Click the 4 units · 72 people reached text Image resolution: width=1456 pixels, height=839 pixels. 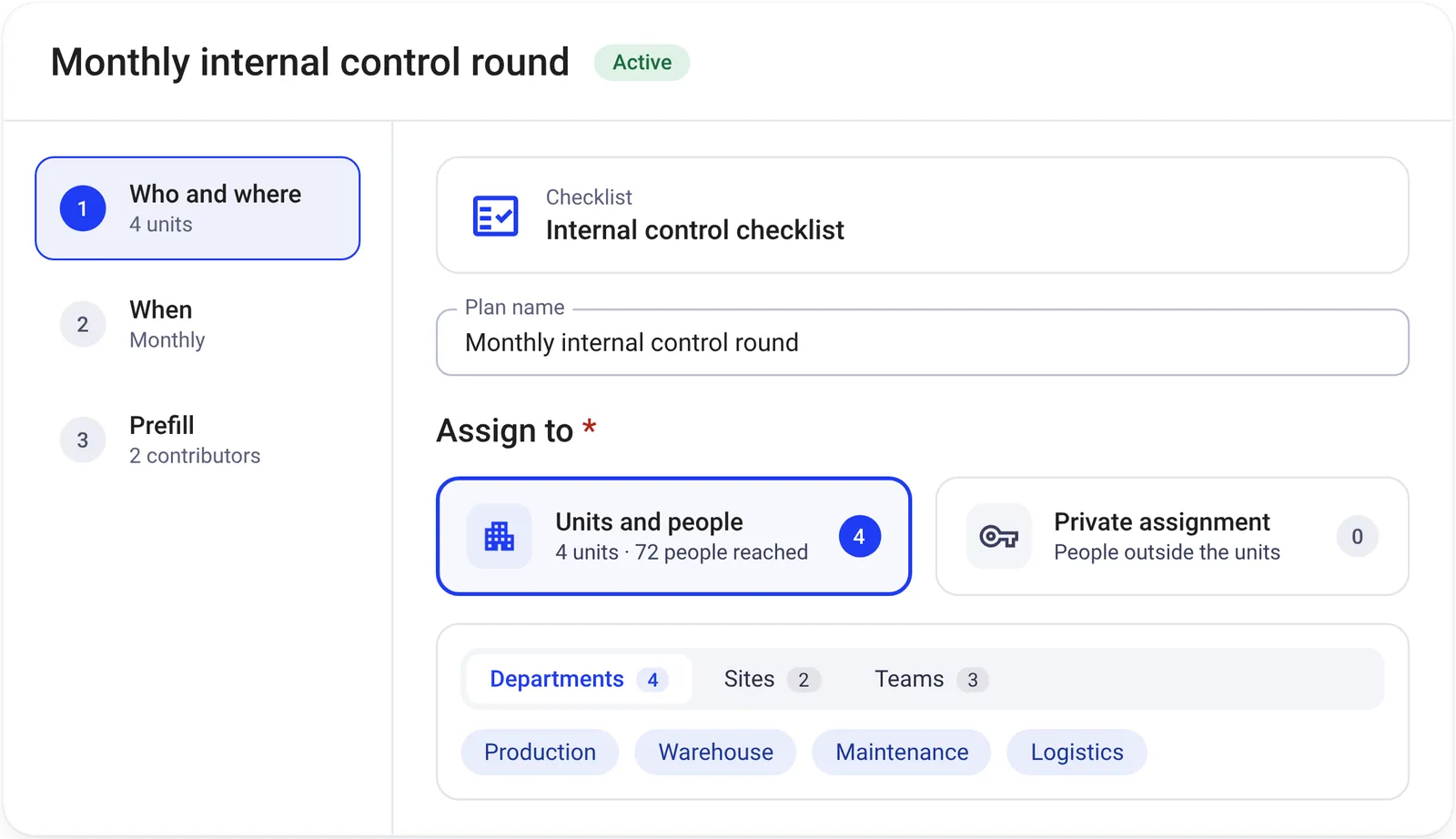click(x=682, y=552)
